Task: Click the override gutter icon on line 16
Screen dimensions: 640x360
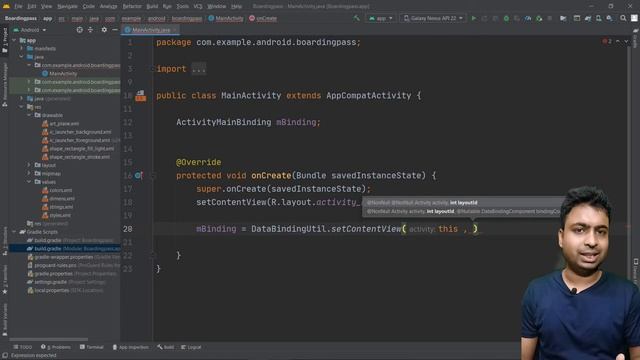Action: (138, 176)
